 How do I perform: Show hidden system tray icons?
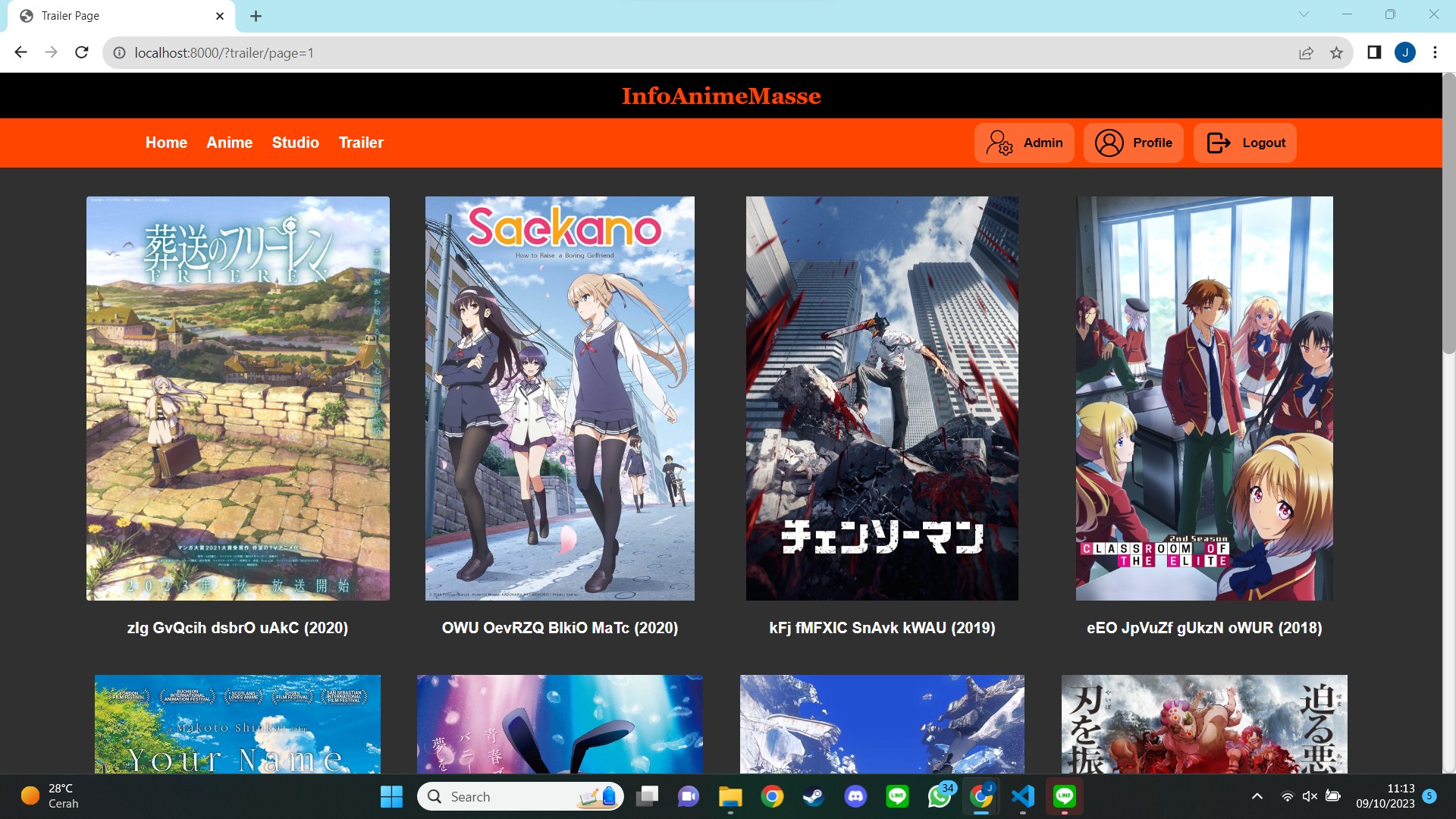[x=1257, y=796]
